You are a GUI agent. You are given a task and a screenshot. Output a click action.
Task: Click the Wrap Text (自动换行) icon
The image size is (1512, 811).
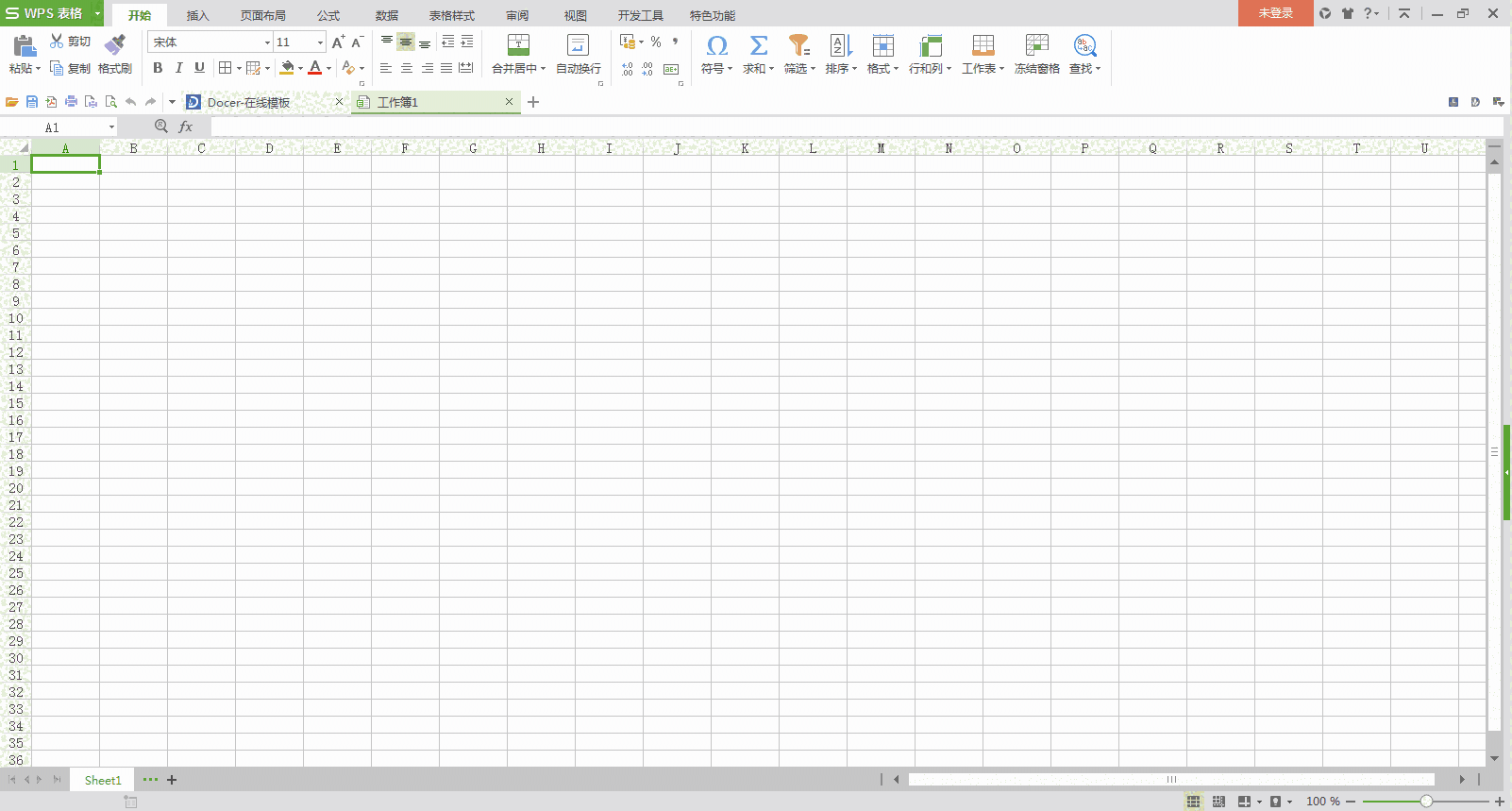(578, 45)
